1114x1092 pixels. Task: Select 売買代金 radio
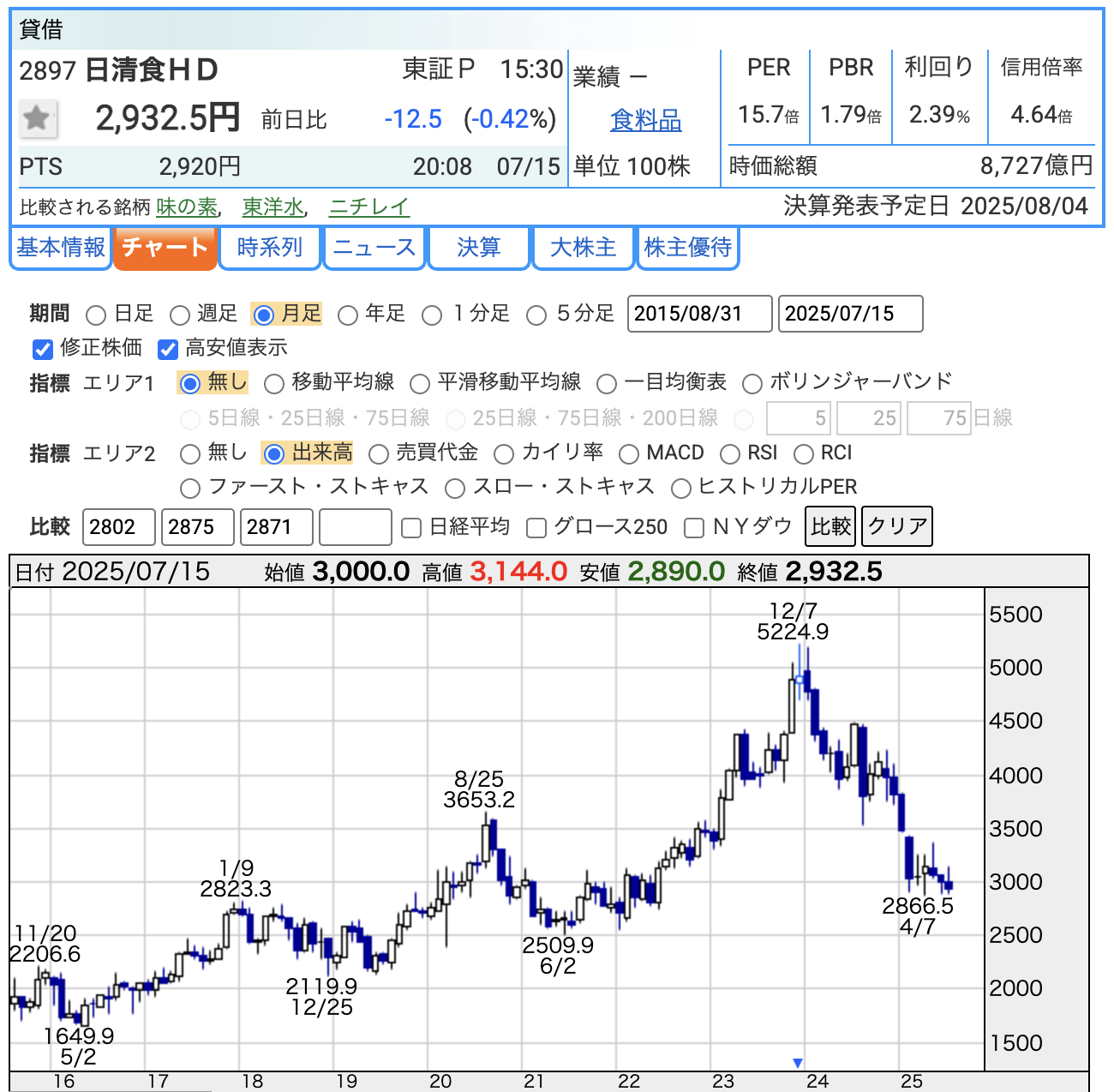[x=378, y=453]
